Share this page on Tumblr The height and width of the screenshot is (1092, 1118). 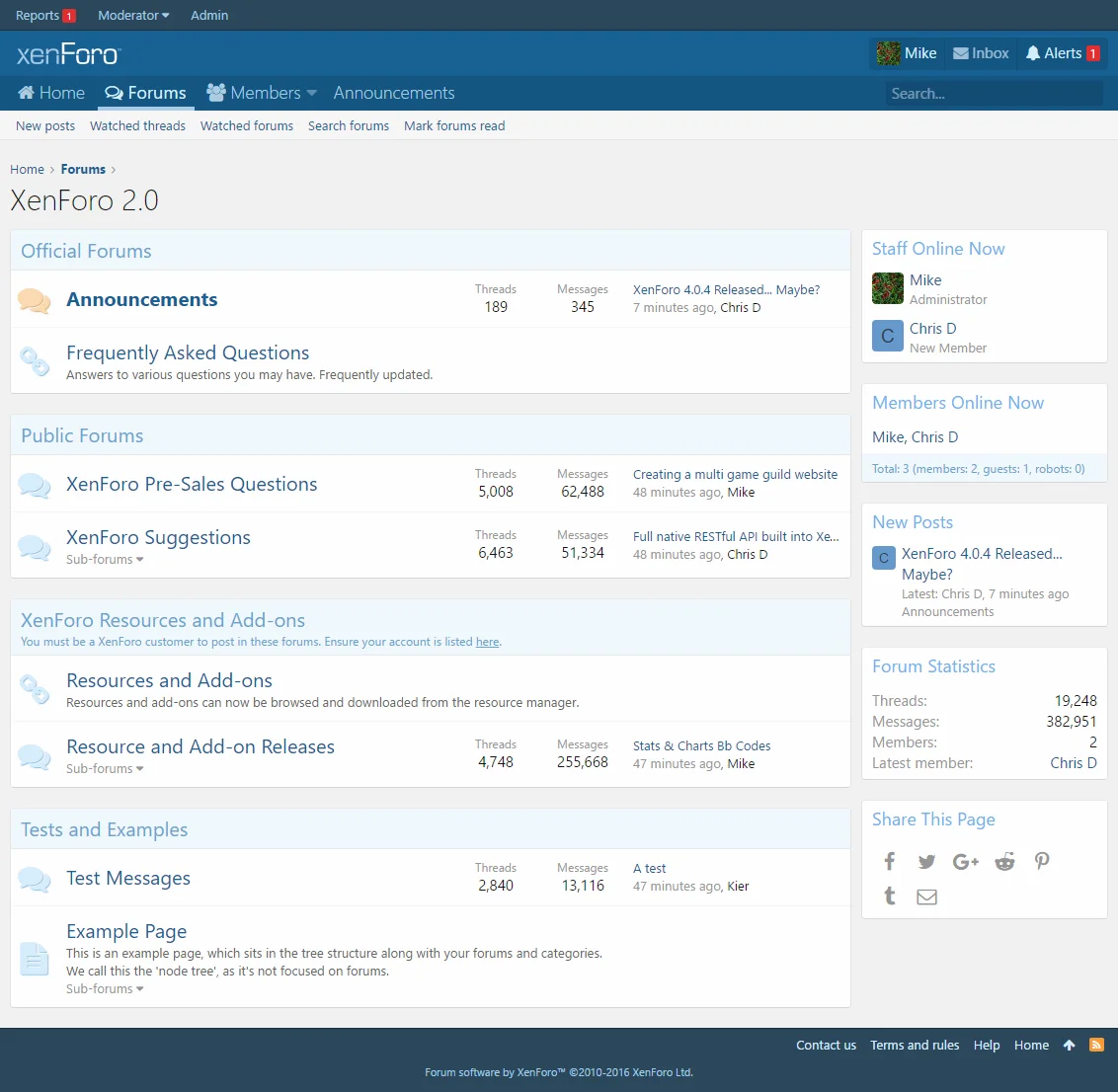pos(890,896)
